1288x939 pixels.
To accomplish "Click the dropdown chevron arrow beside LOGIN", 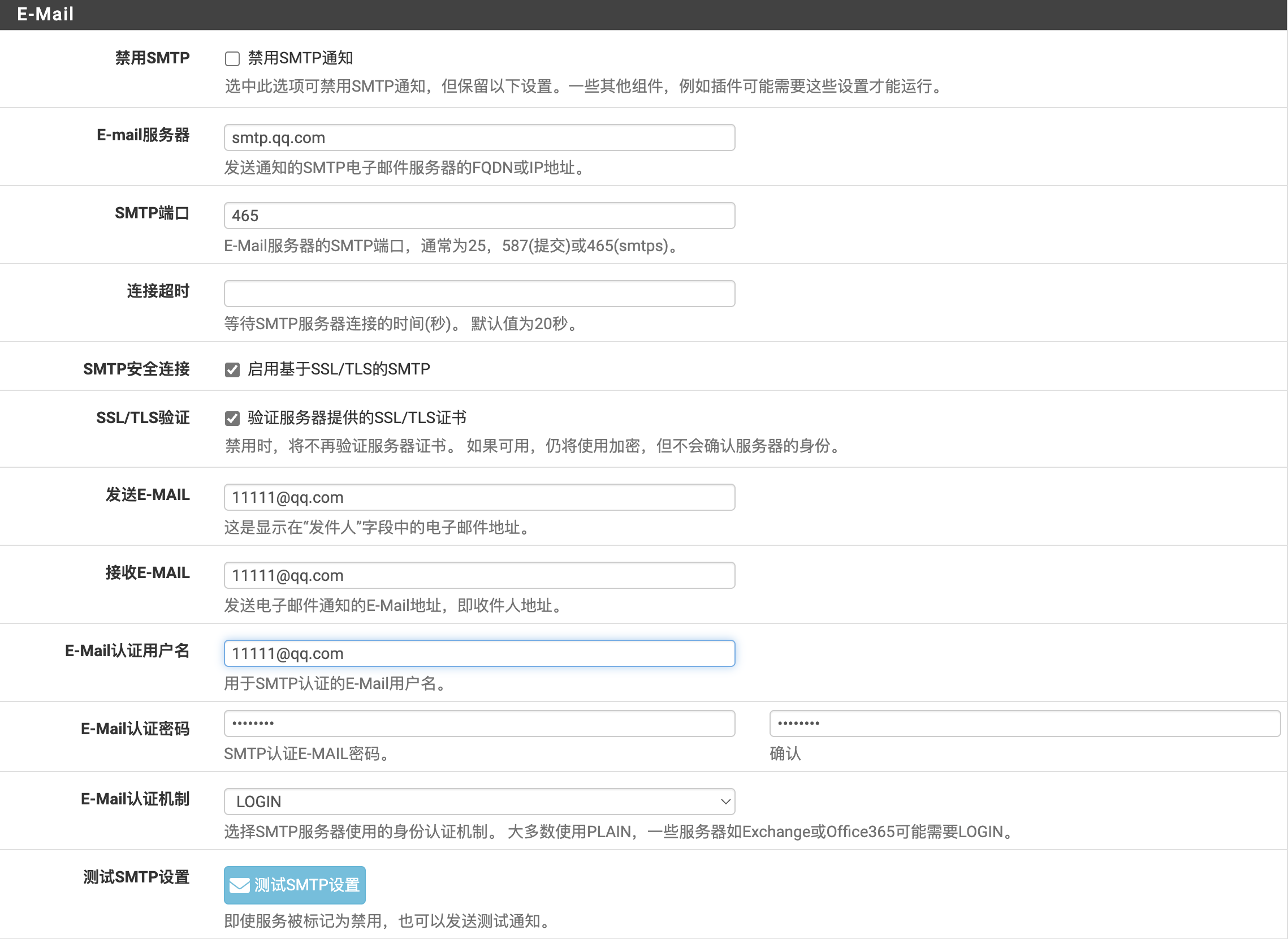I will 725,802.
